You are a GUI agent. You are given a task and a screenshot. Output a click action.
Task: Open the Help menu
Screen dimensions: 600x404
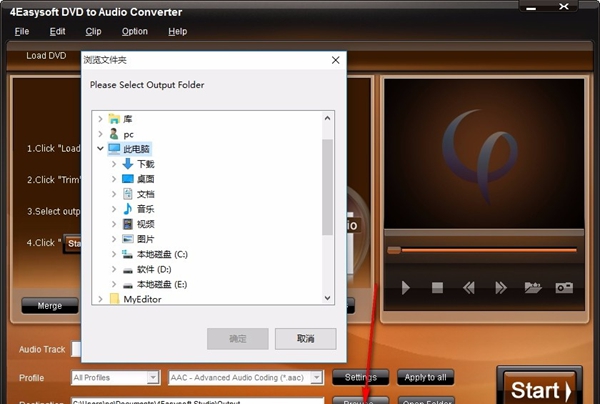[178, 31]
